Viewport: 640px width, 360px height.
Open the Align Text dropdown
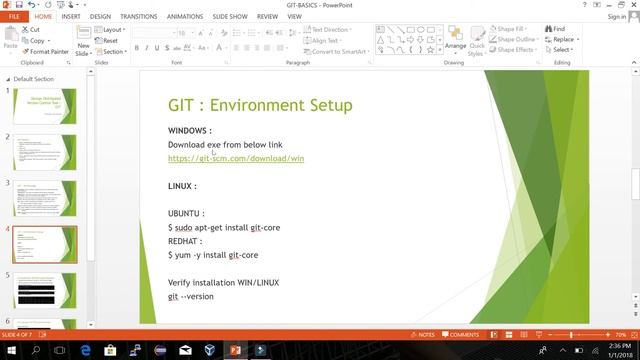323,40
